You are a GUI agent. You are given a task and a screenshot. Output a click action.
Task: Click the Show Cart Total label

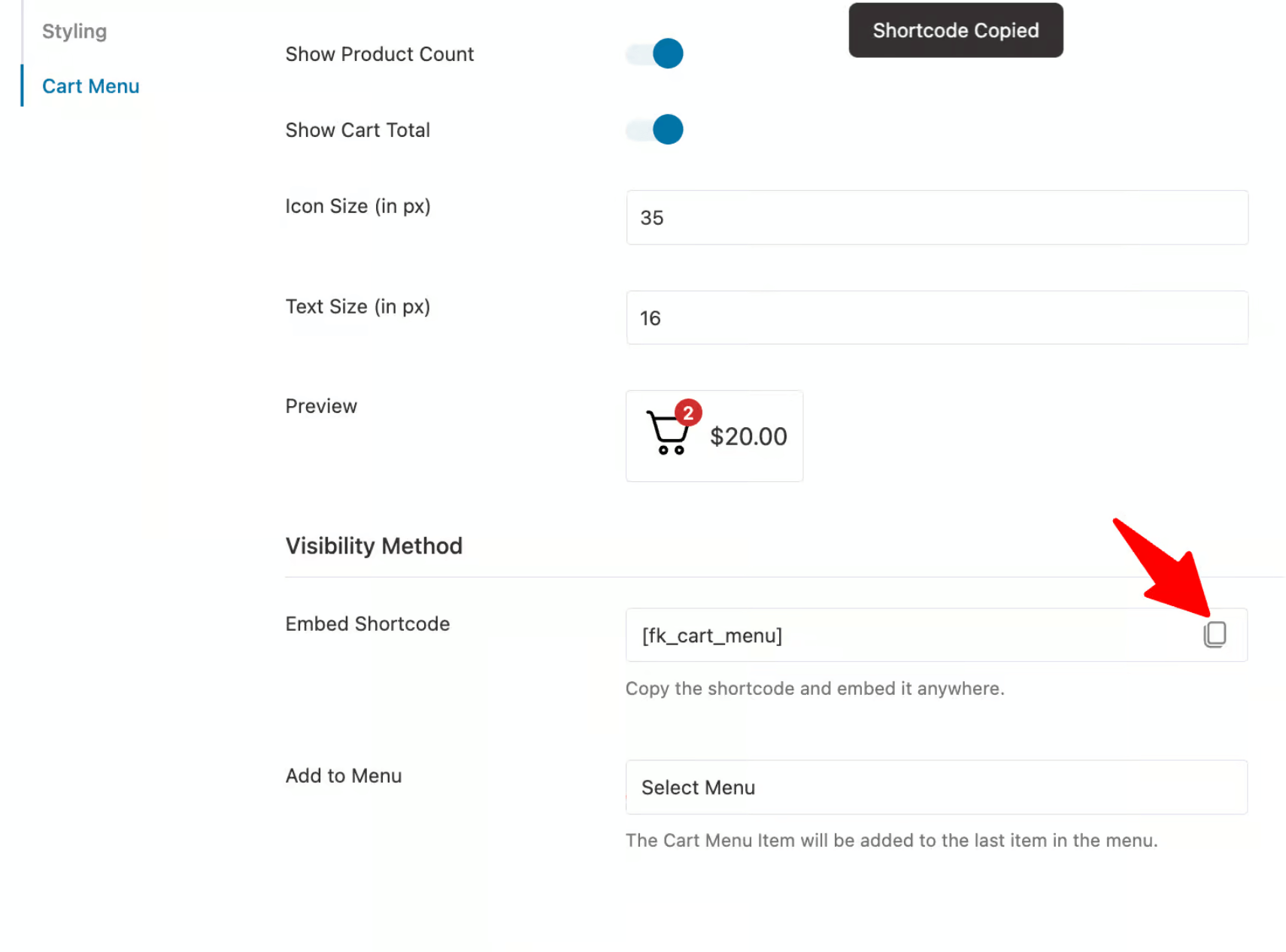pos(358,129)
